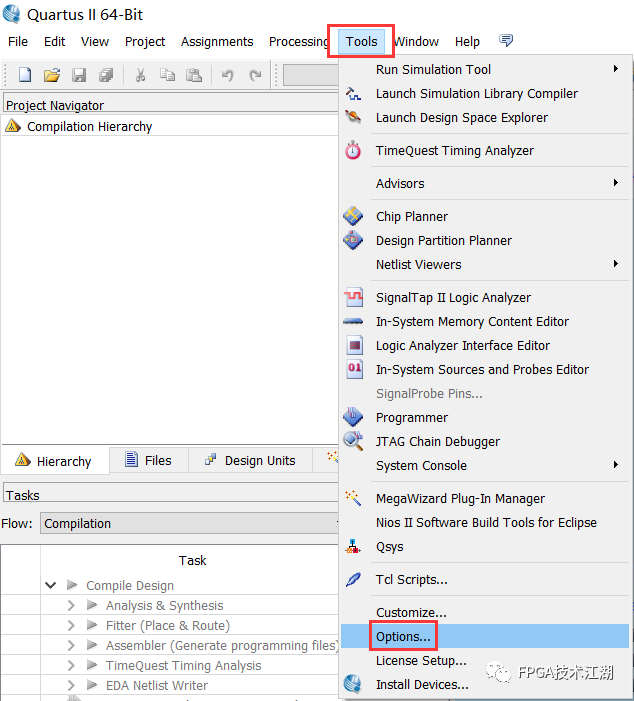Click the MegaWizard wand icon
Image resolution: width=634 pixels, height=701 pixels.
[353, 498]
